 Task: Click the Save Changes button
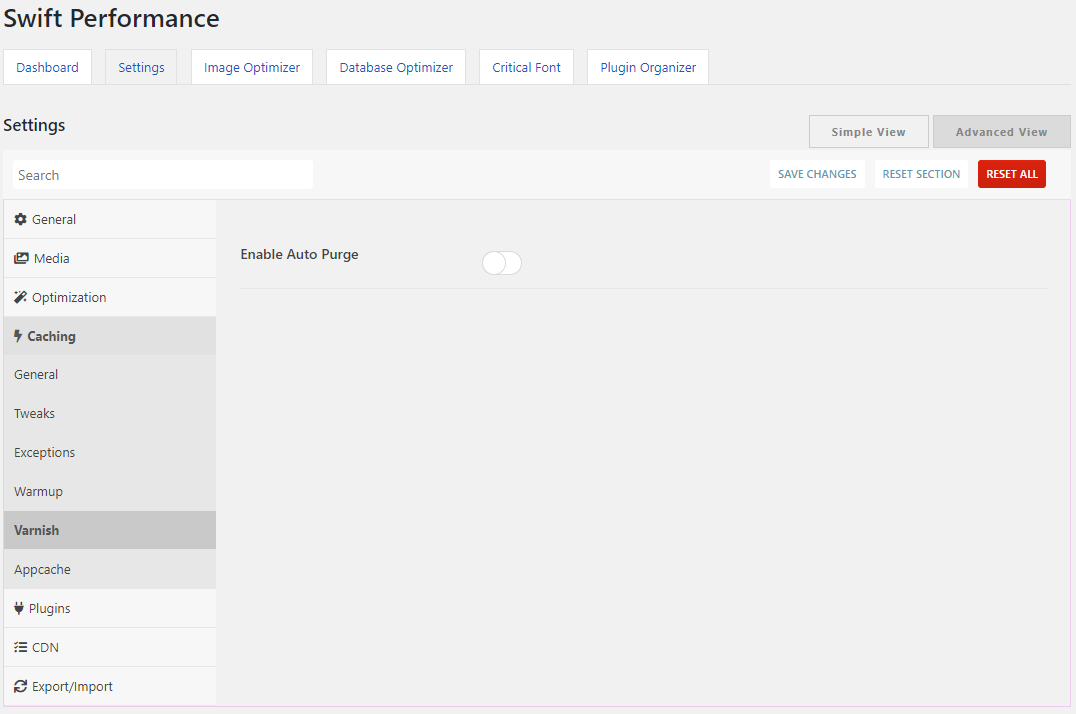point(817,174)
